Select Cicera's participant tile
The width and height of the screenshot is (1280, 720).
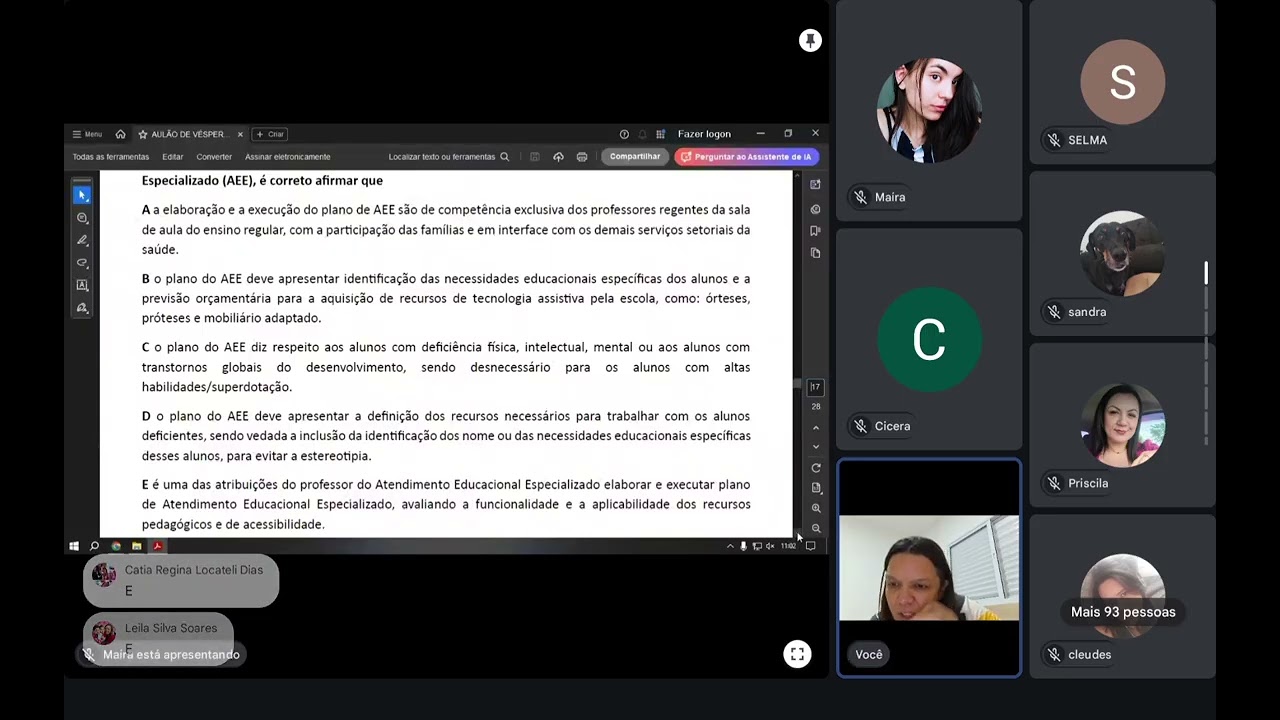tap(929, 339)
